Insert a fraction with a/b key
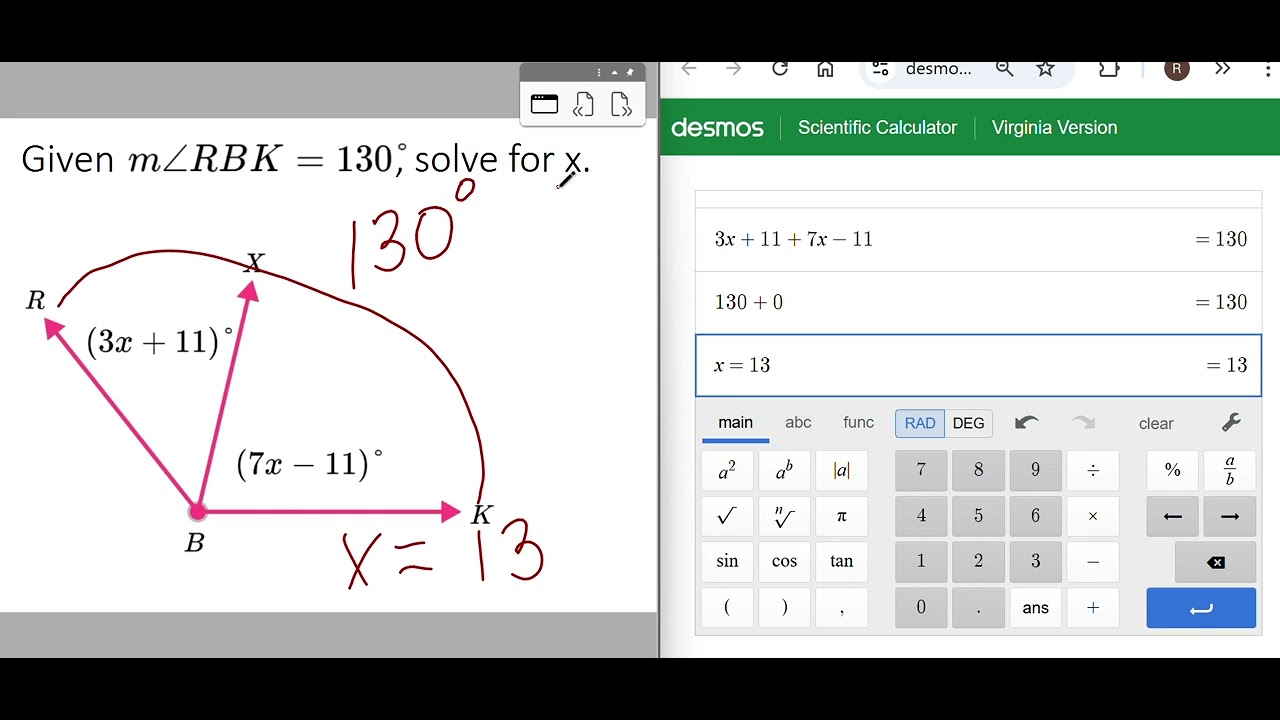Screen dimensions: 1280x720 click(1230, 471)
